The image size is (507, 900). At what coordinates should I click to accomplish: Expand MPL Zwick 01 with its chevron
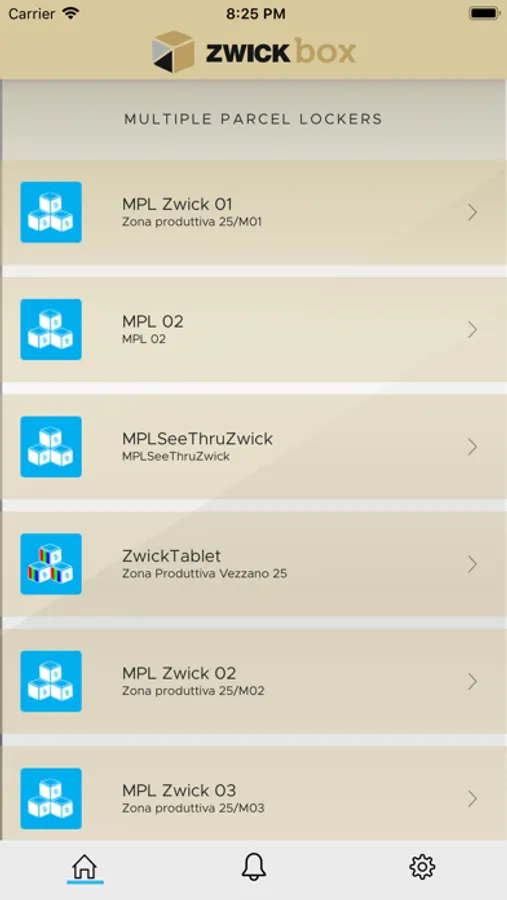point(473,212)
